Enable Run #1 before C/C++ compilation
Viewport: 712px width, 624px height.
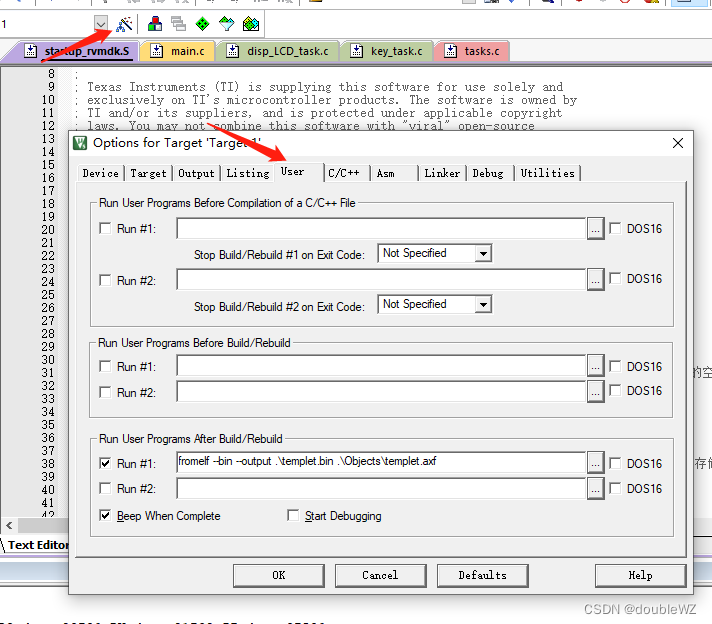[x=105, y=228]
